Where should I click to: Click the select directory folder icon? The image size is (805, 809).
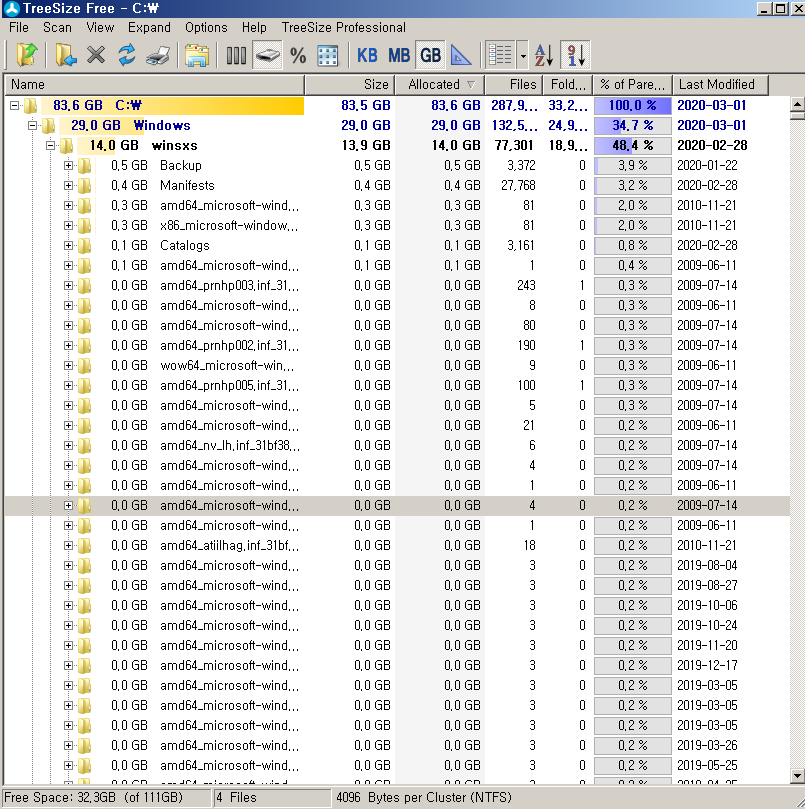66,55
